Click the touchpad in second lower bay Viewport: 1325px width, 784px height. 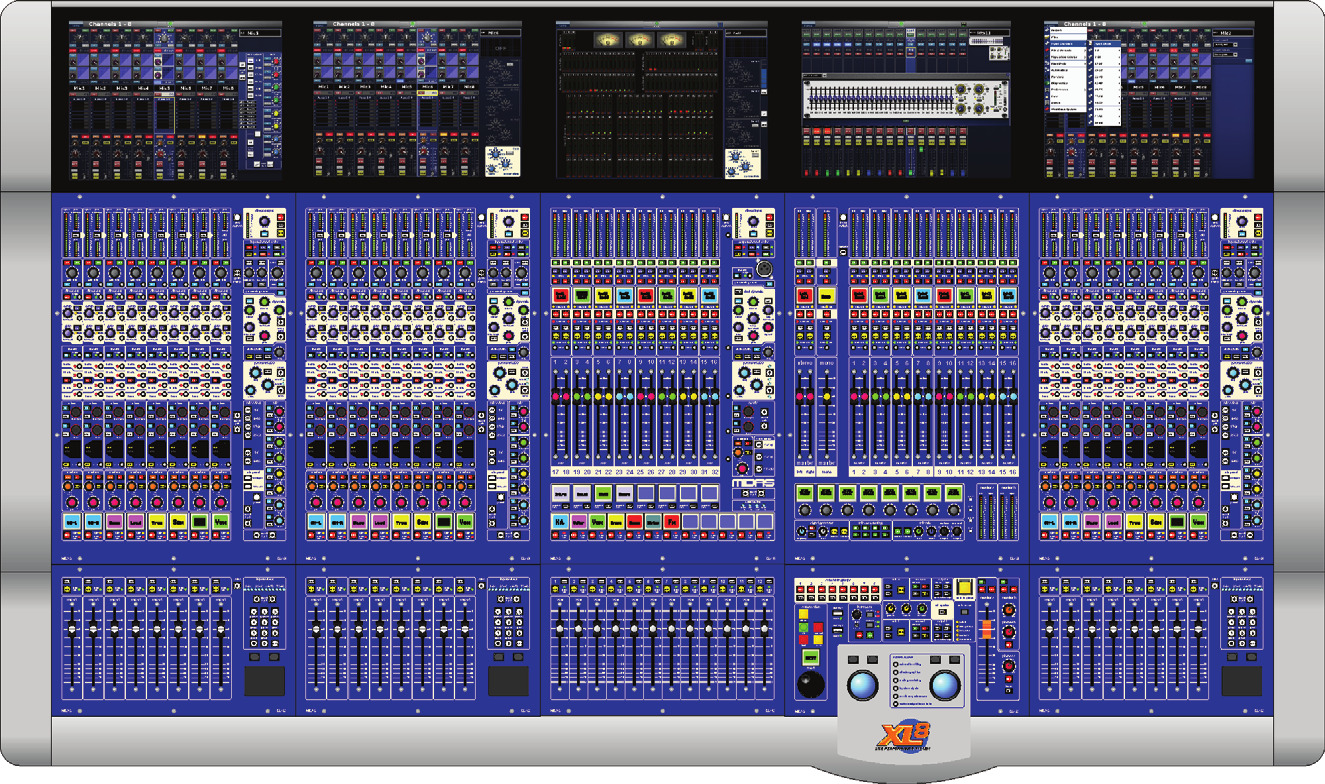click(508, 681)
